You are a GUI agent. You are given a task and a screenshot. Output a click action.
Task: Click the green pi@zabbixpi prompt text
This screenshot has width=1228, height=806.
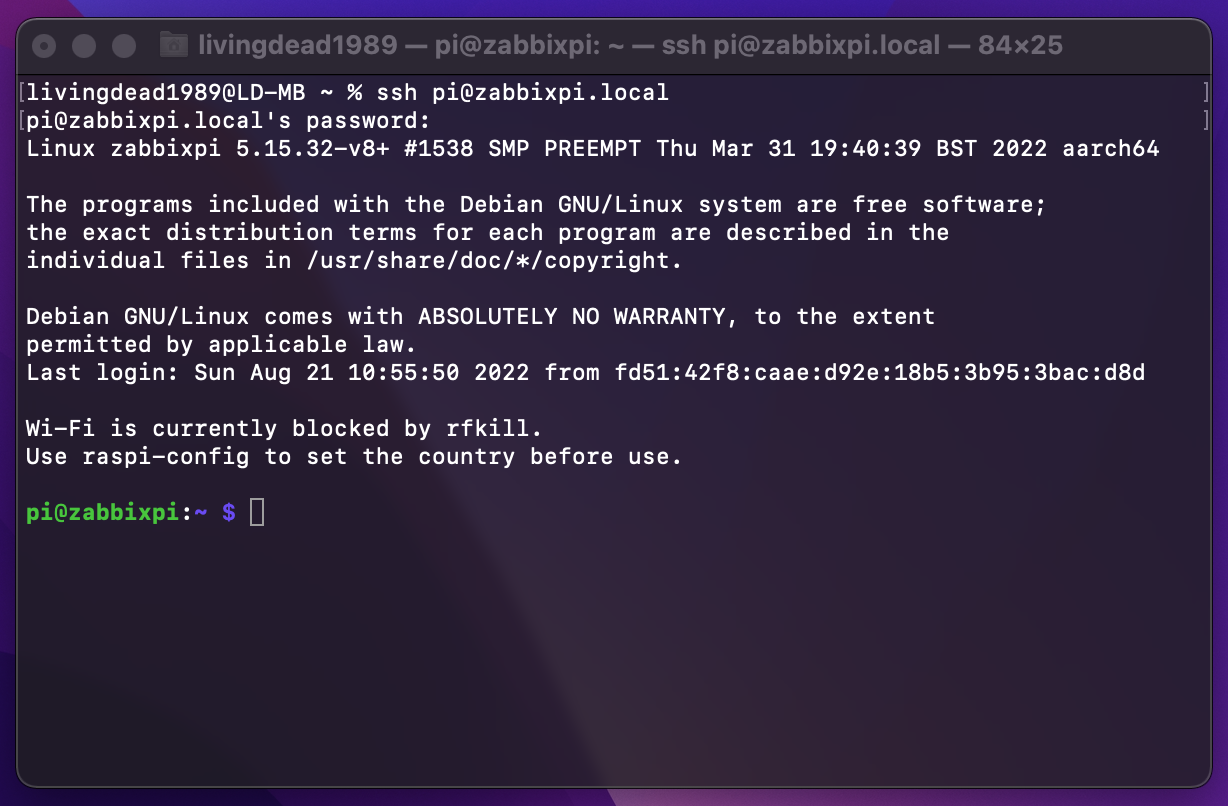point(103,512)
